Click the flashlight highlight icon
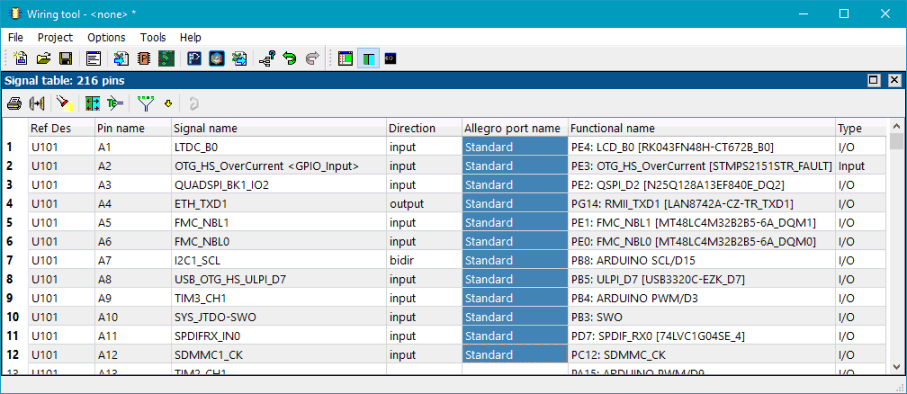 [64, 104]
